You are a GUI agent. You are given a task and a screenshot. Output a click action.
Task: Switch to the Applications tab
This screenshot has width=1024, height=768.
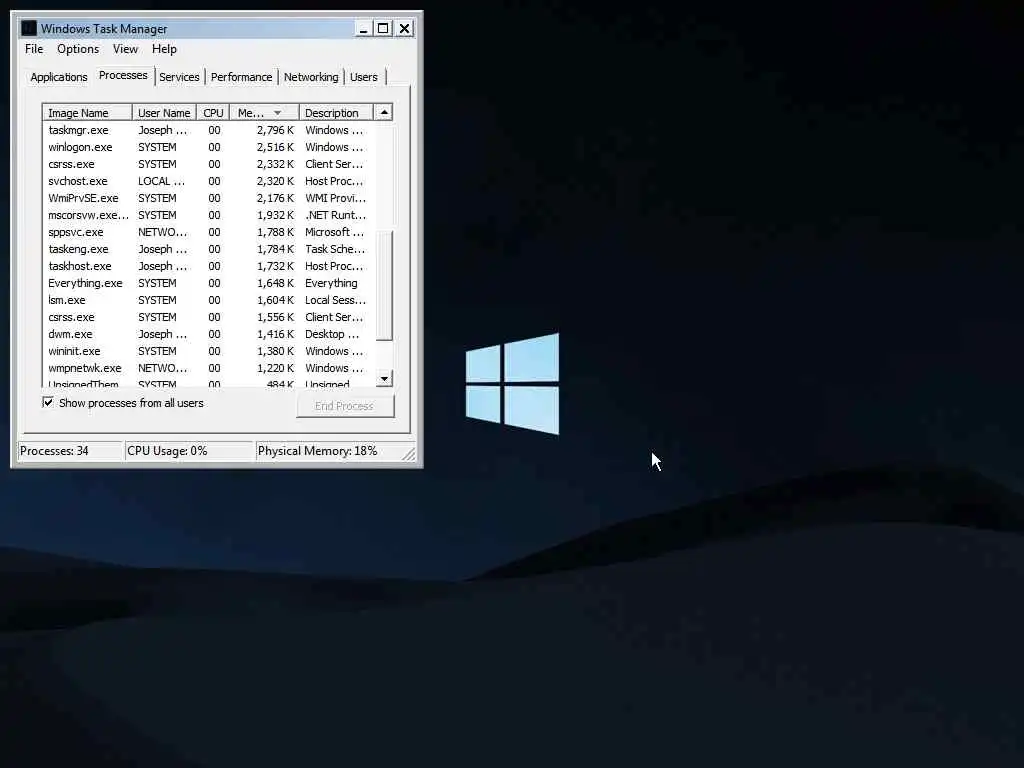click(x=59, y=77)
